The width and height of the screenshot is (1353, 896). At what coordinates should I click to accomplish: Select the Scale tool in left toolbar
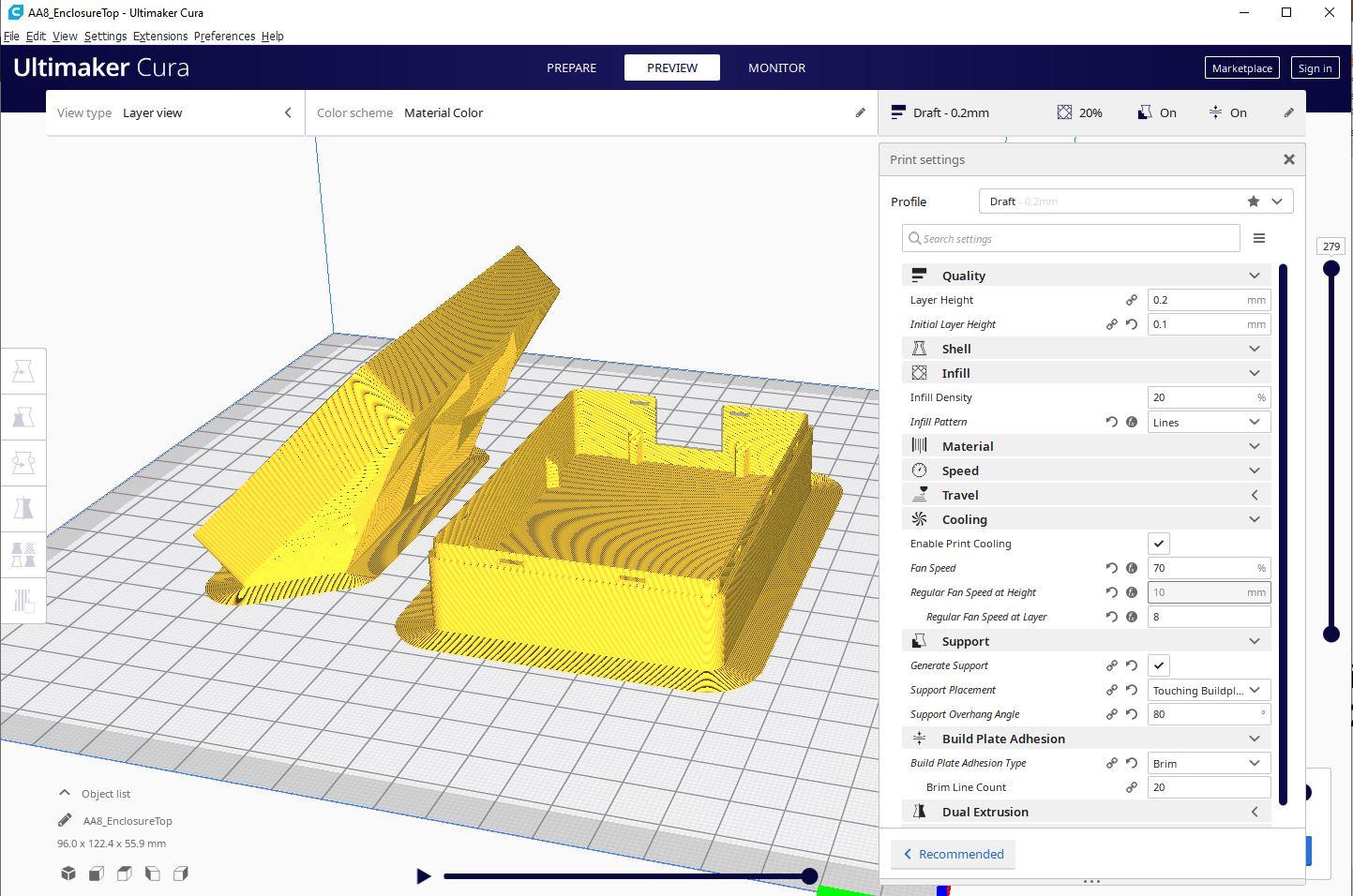pyautogui.click(x=23, y=417)
